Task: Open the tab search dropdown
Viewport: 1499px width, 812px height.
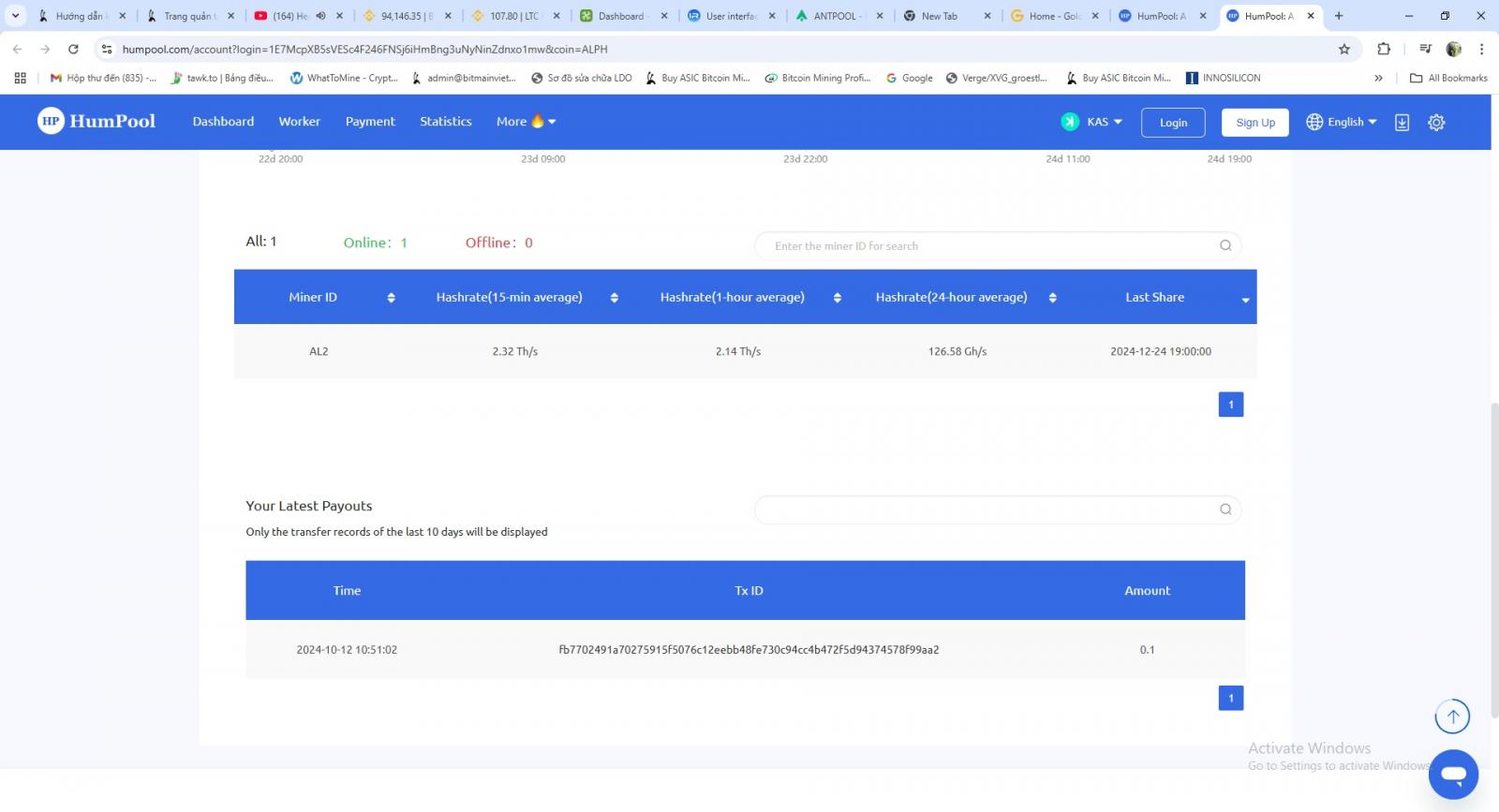Action: 15,16
